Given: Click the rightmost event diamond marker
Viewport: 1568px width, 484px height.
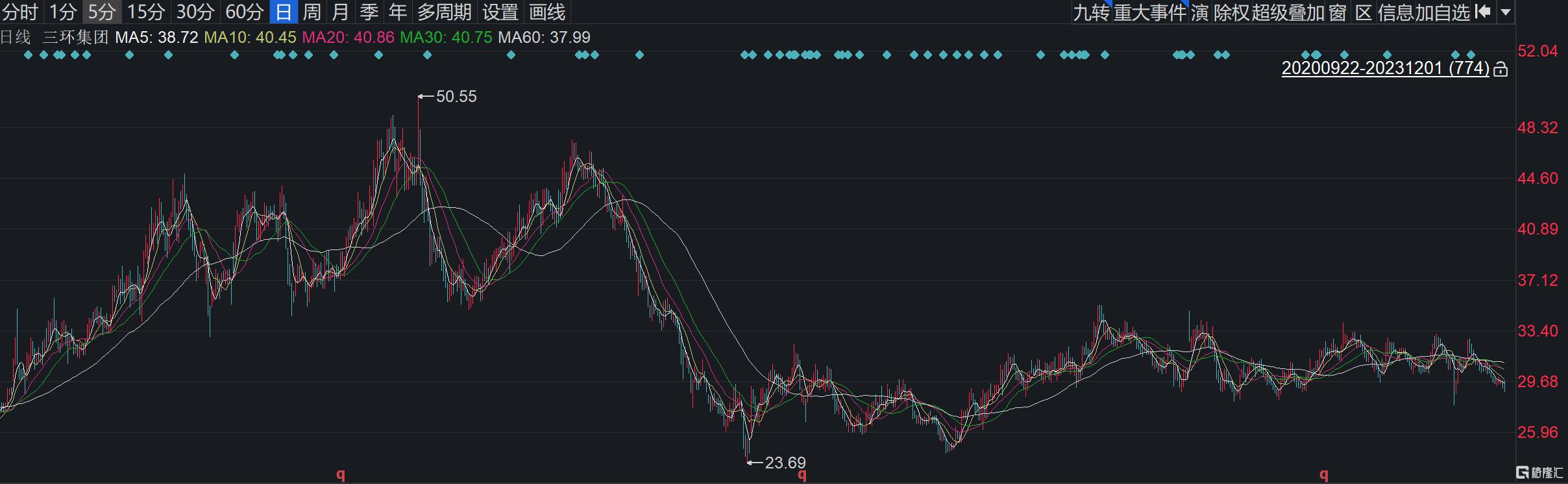Looking at the screenshot, I should [1471, 55].
